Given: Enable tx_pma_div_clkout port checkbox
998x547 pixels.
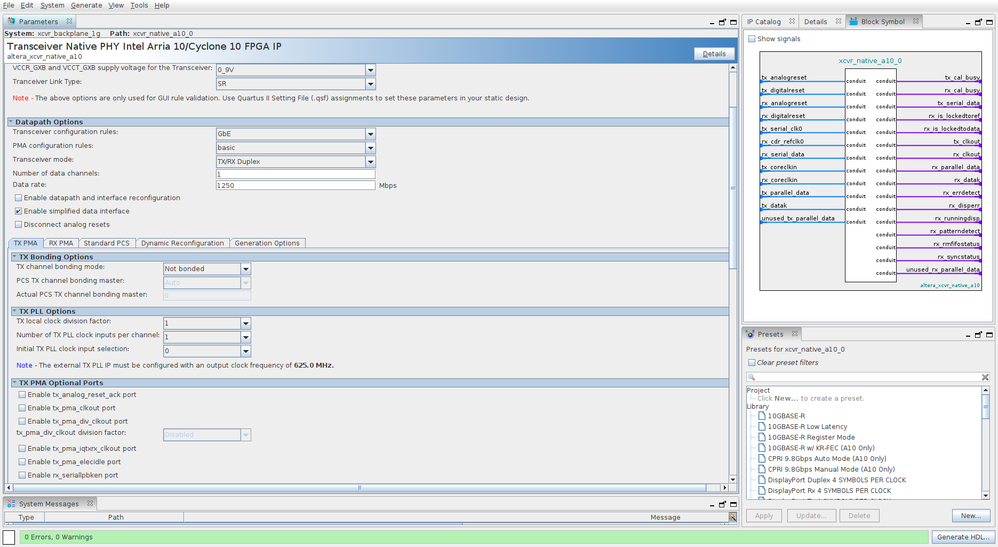Looking at the screenshot, I should tap(22, 421).
